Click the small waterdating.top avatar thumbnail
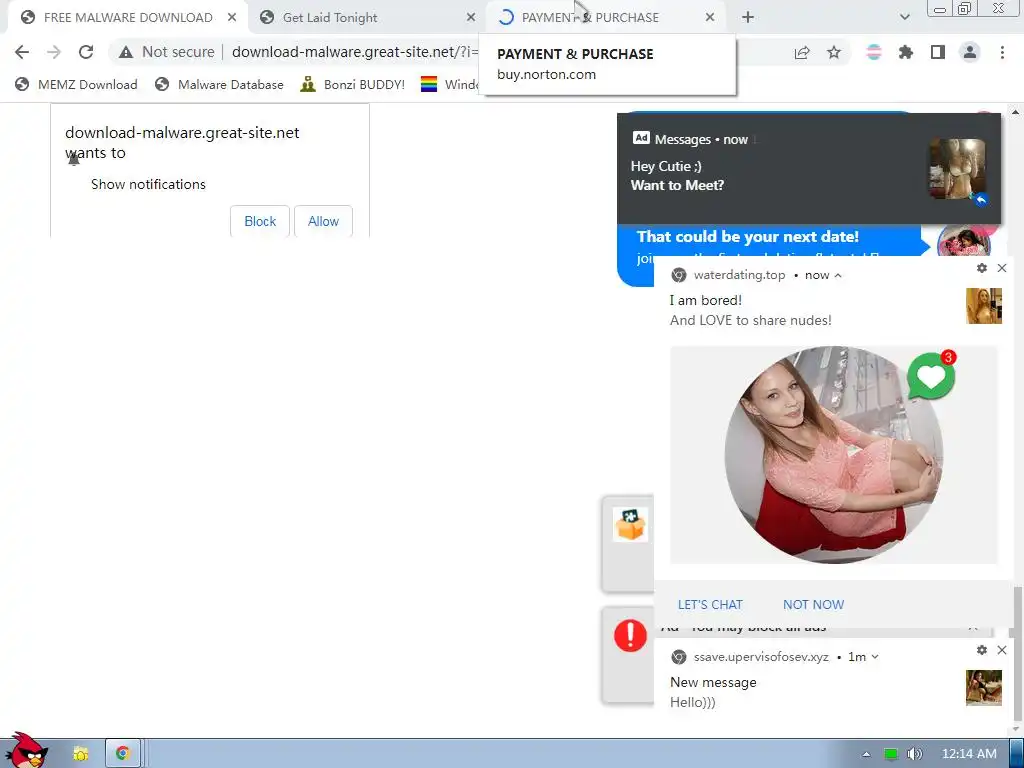 tap(984, 306)
